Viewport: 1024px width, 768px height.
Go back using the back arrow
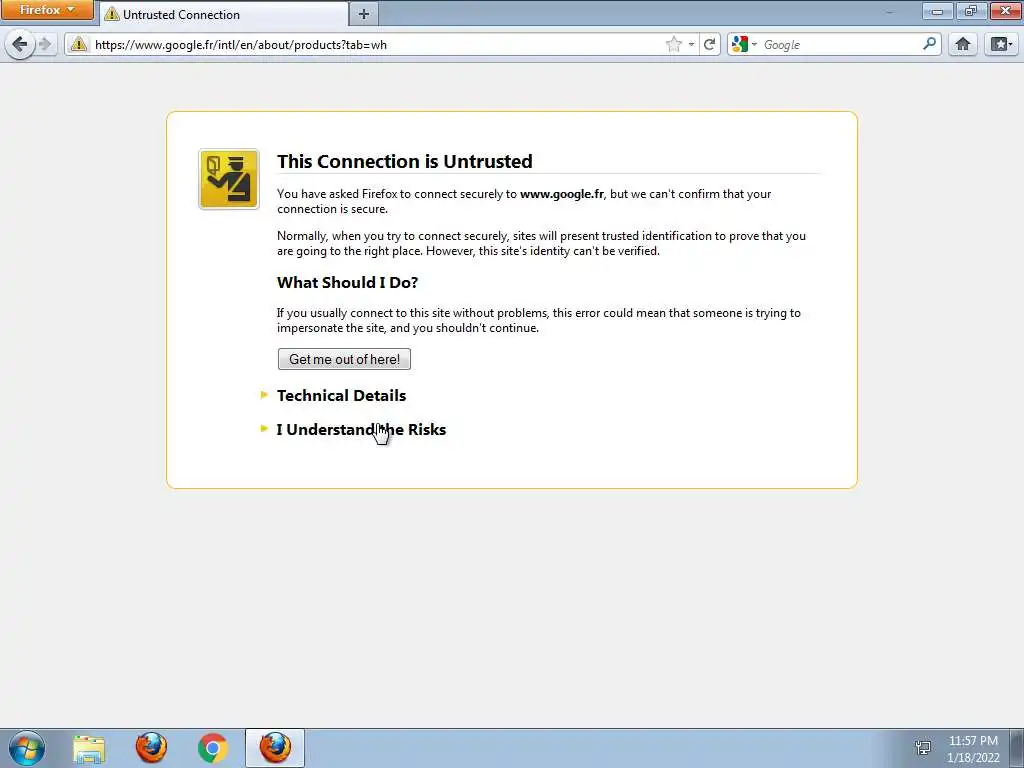coord(20,44)
